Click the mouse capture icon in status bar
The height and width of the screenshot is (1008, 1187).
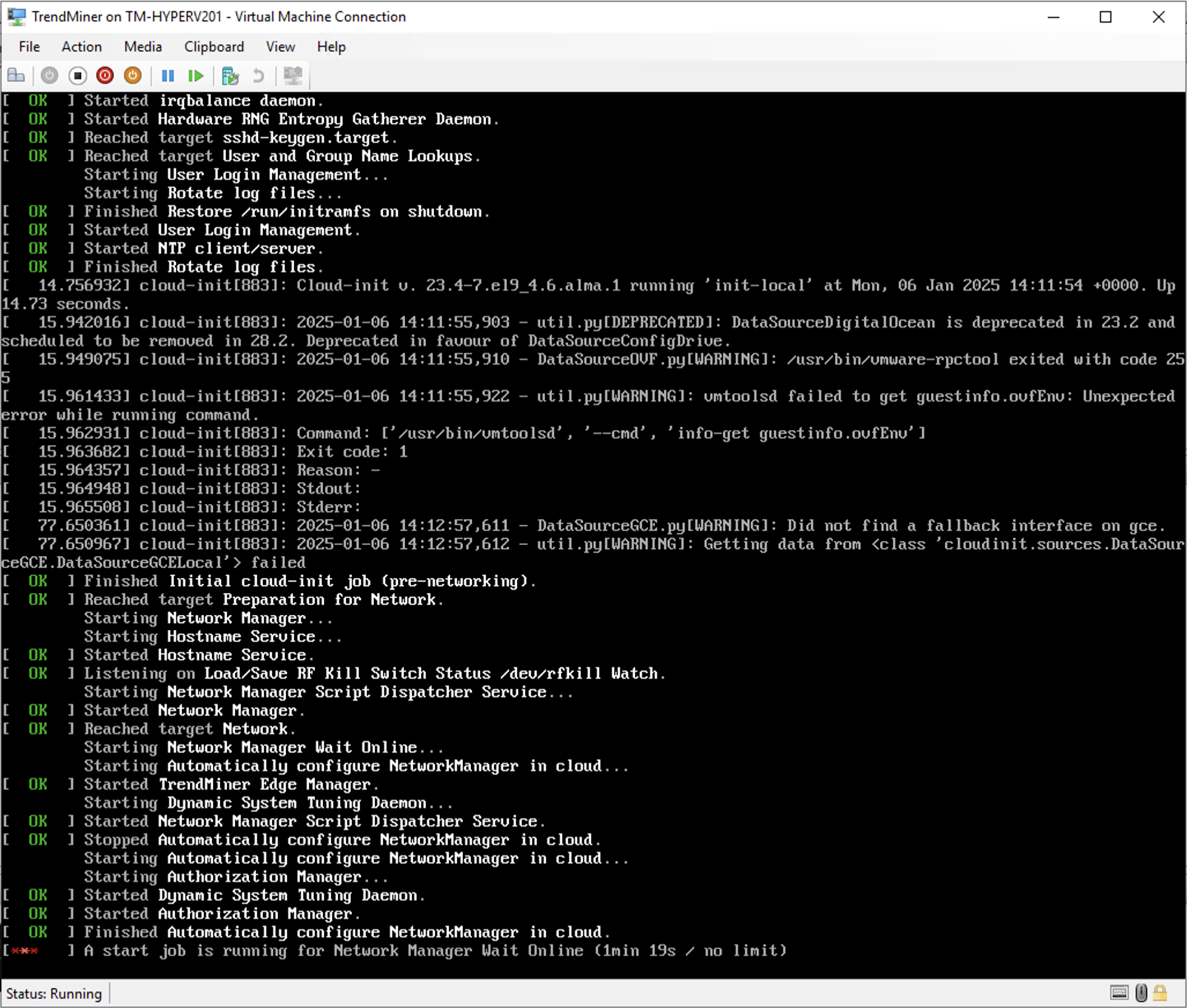pyautogui.click(x=1141, y=993)
